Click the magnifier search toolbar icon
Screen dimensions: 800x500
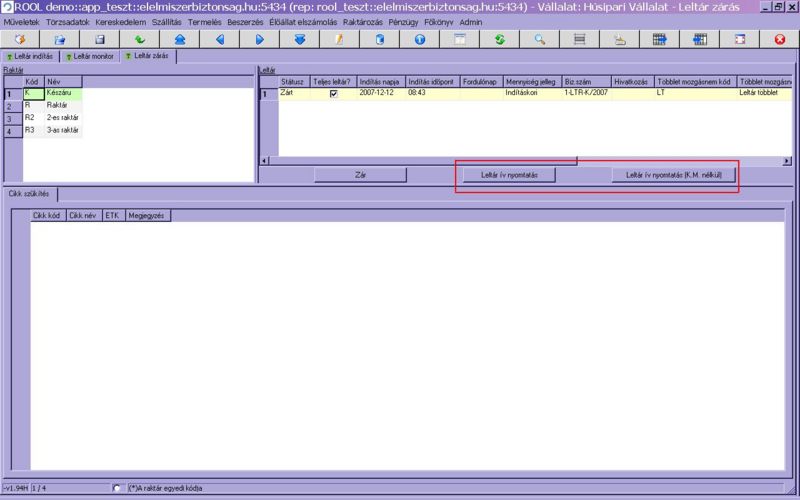pos(539,39)
